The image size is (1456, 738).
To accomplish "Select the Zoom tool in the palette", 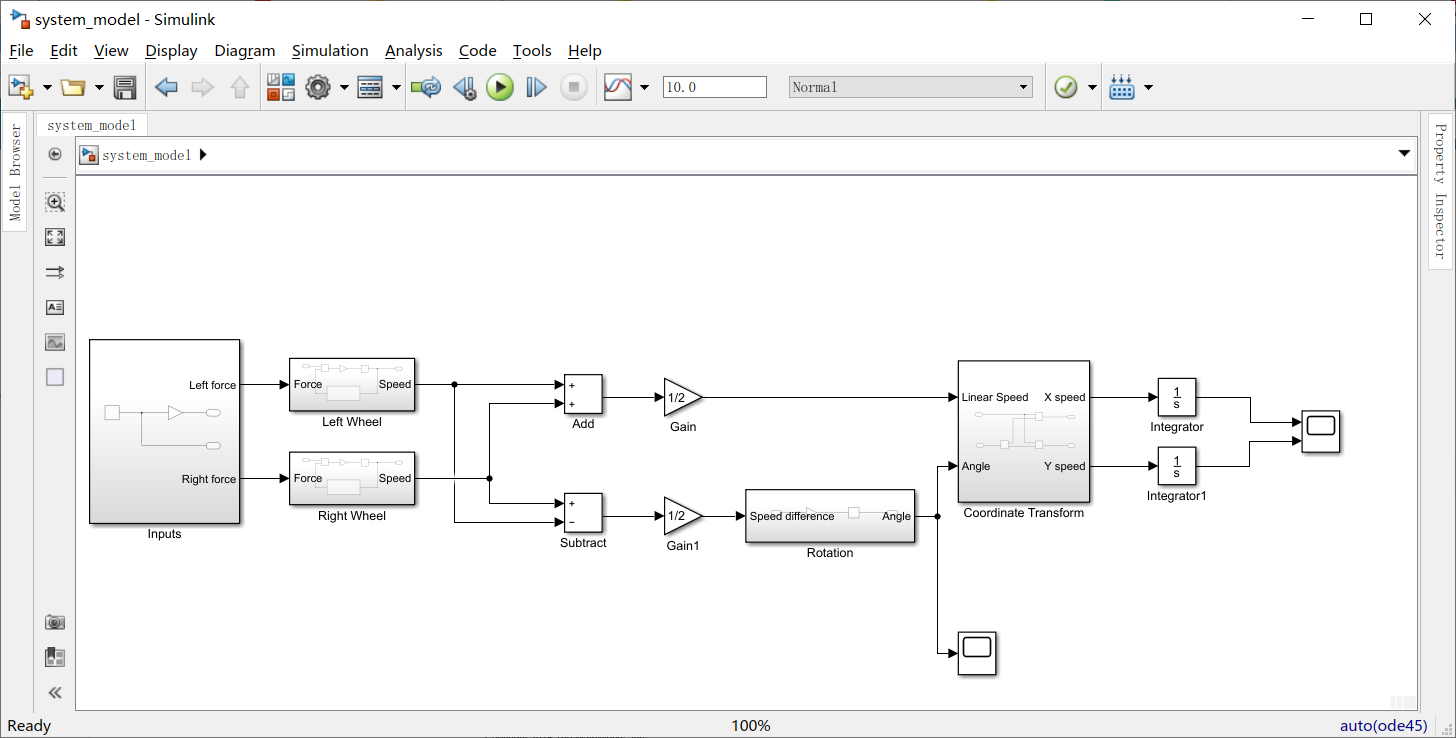I will [55, 202].
